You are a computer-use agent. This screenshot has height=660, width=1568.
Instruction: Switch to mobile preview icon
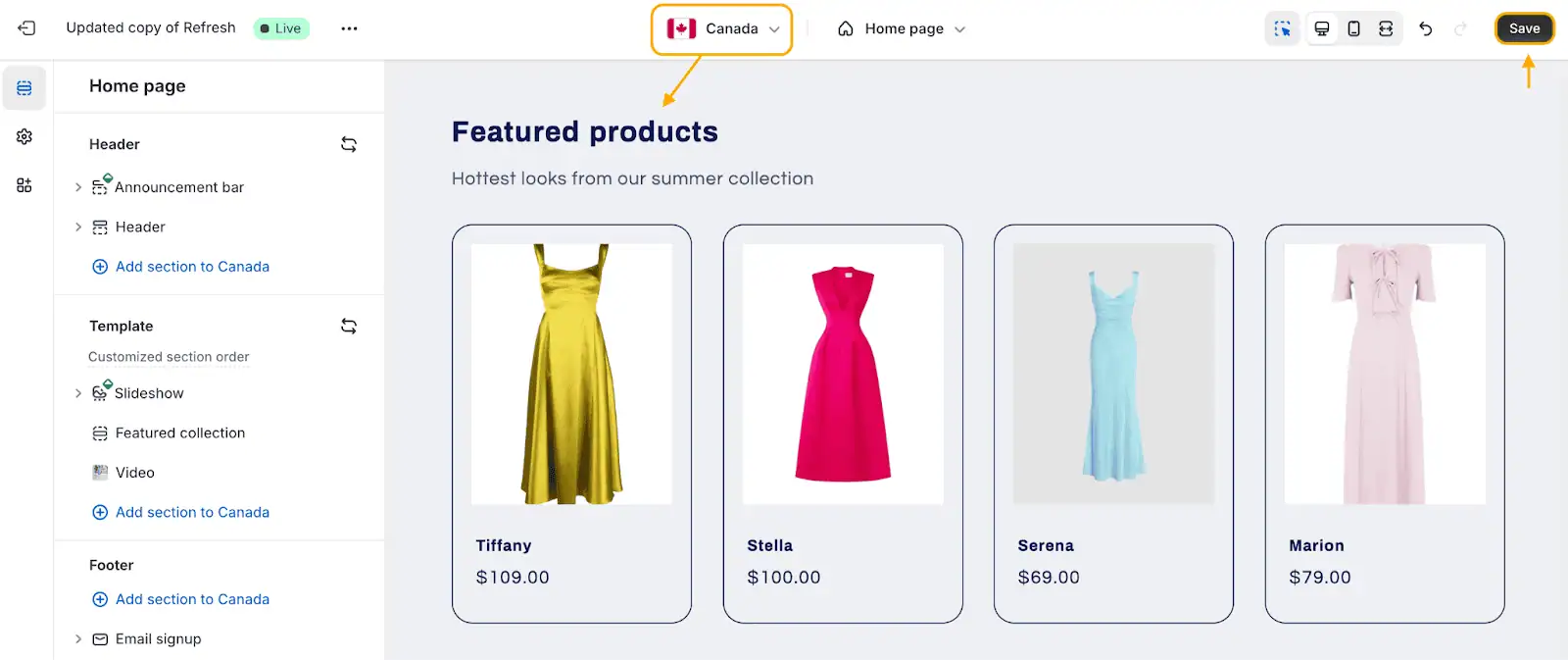click(1353, 28)
